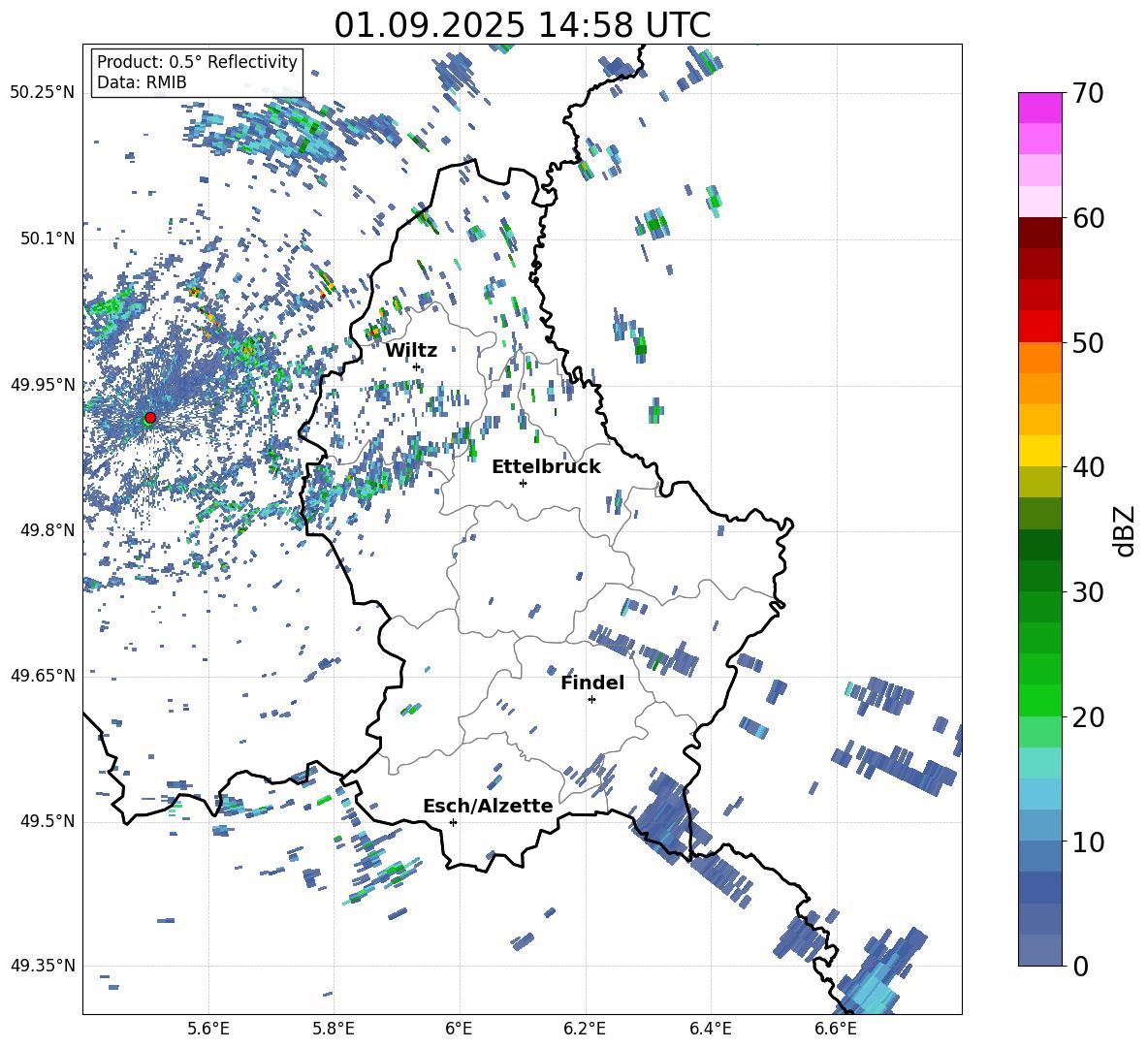This screenshot has width=1148, height=1048.
Task: Click the dark maroon colorbar segment below 60
Action: [1039, 234]
